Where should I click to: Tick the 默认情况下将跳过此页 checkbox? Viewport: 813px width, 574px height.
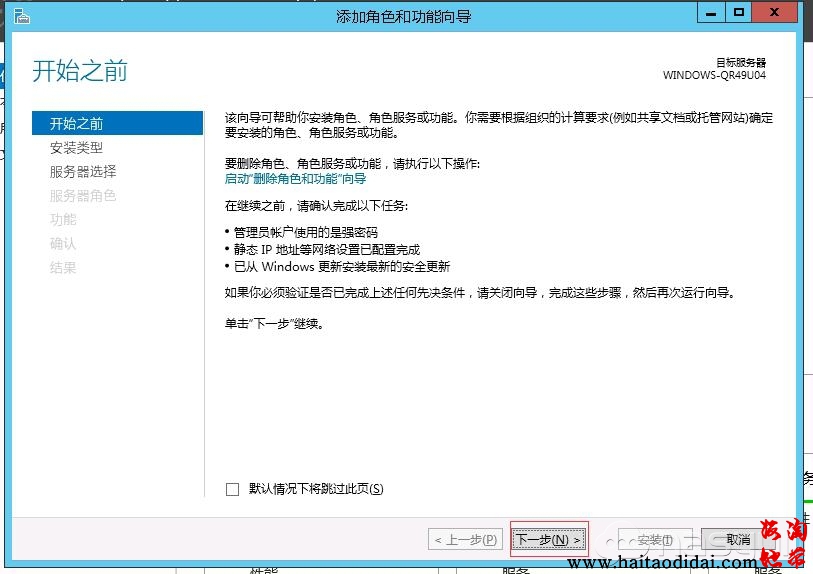pyautogui.click(x=233, y=489)
